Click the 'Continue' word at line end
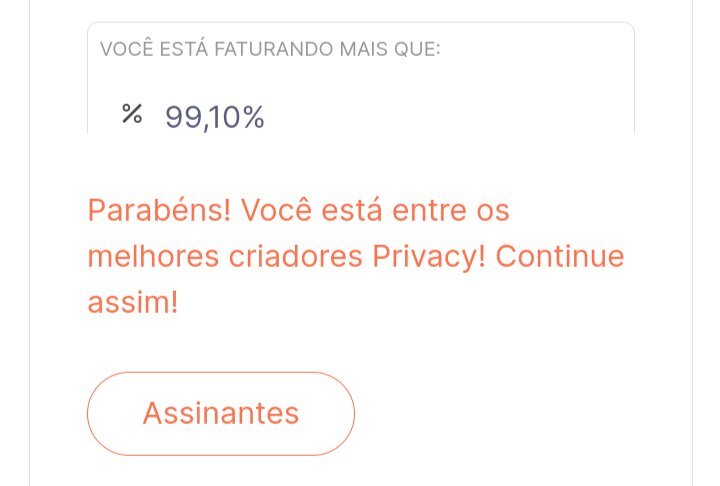This screenshot has height=486, width=720. coord(560,257)
